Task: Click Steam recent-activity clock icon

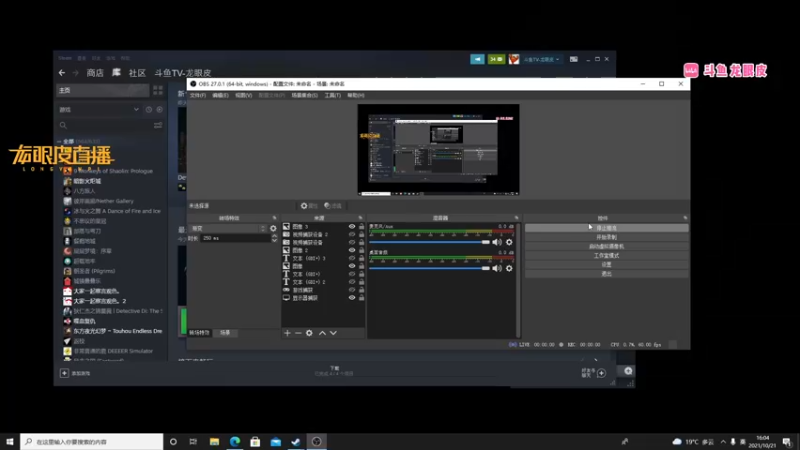Action: click(148, 110)
